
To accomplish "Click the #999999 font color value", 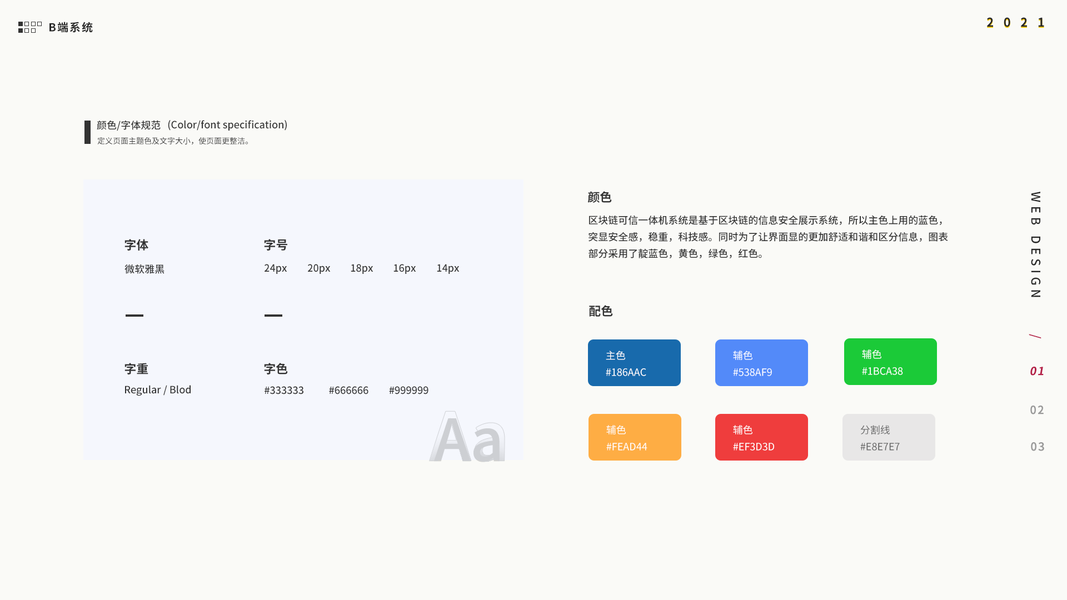I will click(408, 390).
